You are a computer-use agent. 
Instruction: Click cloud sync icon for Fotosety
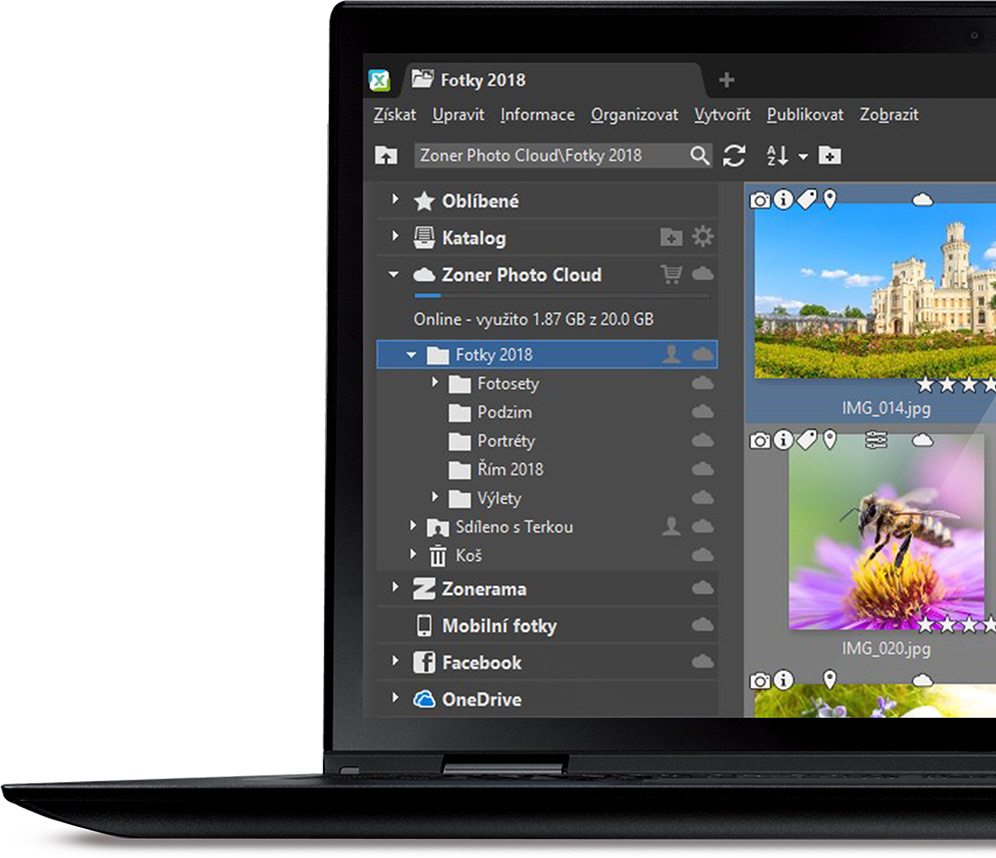[703, 383]
